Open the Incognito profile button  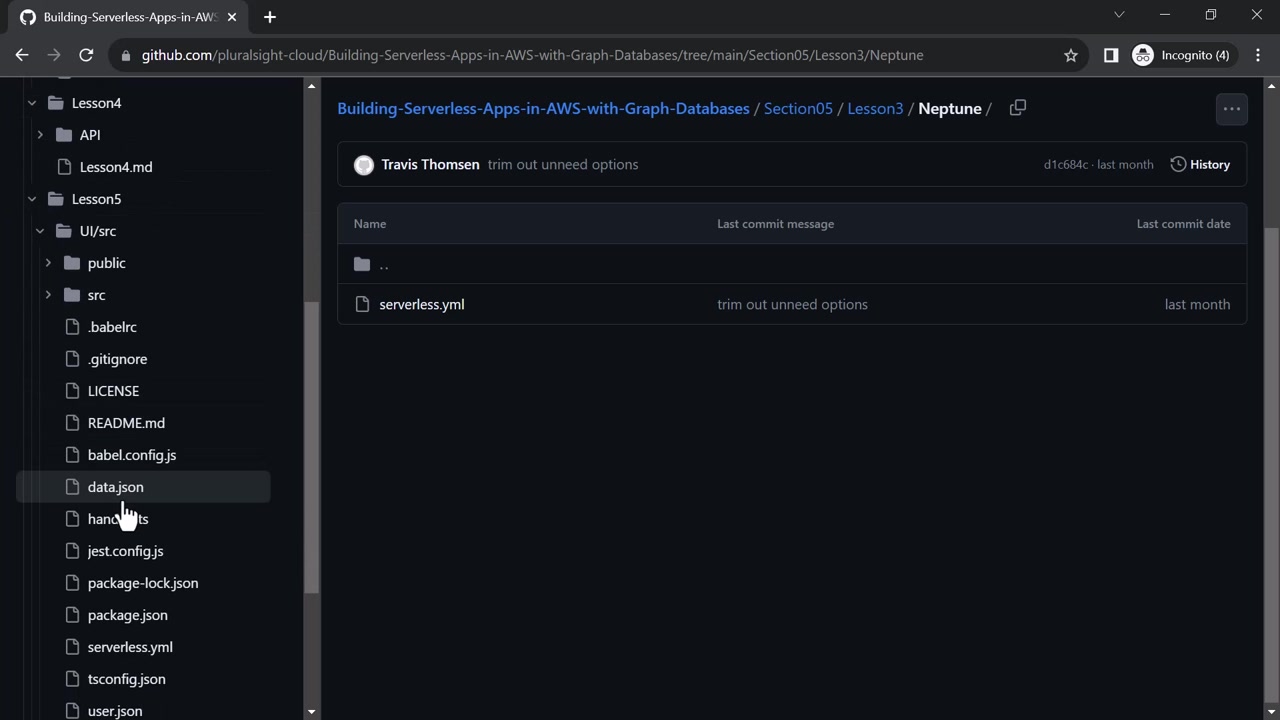pyautogui.click(x=1182, y=55)
